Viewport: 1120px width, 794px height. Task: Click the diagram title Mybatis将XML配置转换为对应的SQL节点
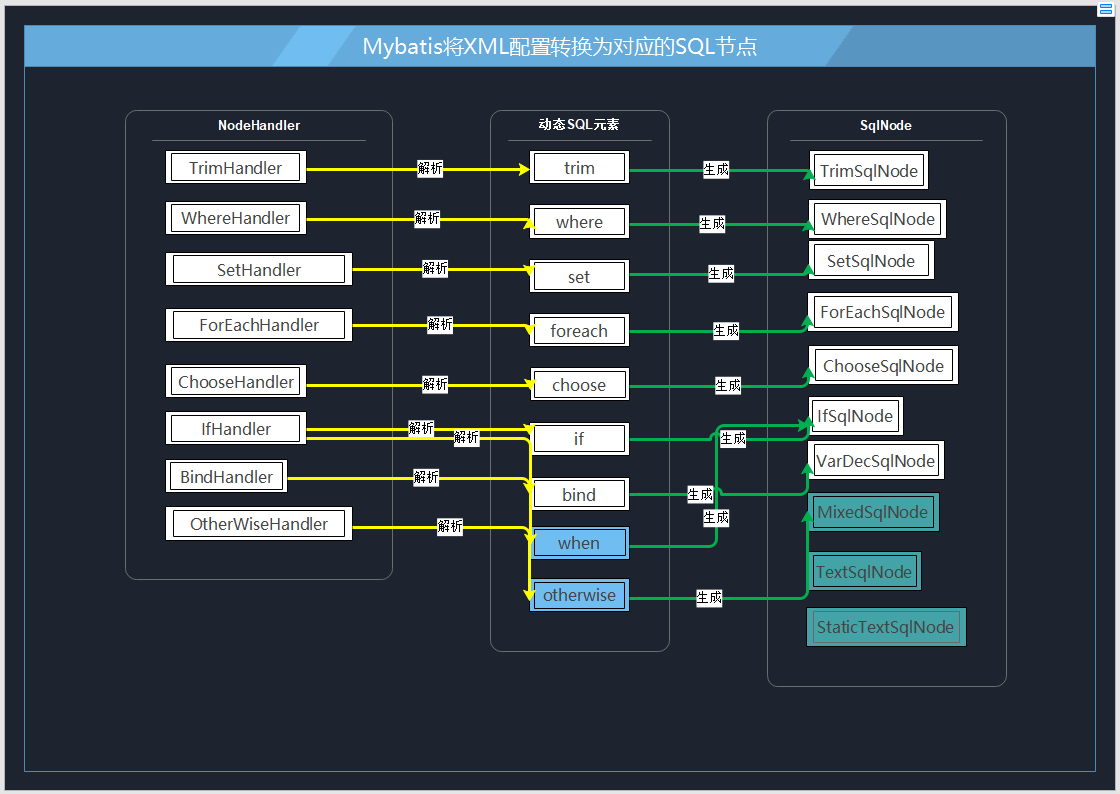tap(559, 46)
